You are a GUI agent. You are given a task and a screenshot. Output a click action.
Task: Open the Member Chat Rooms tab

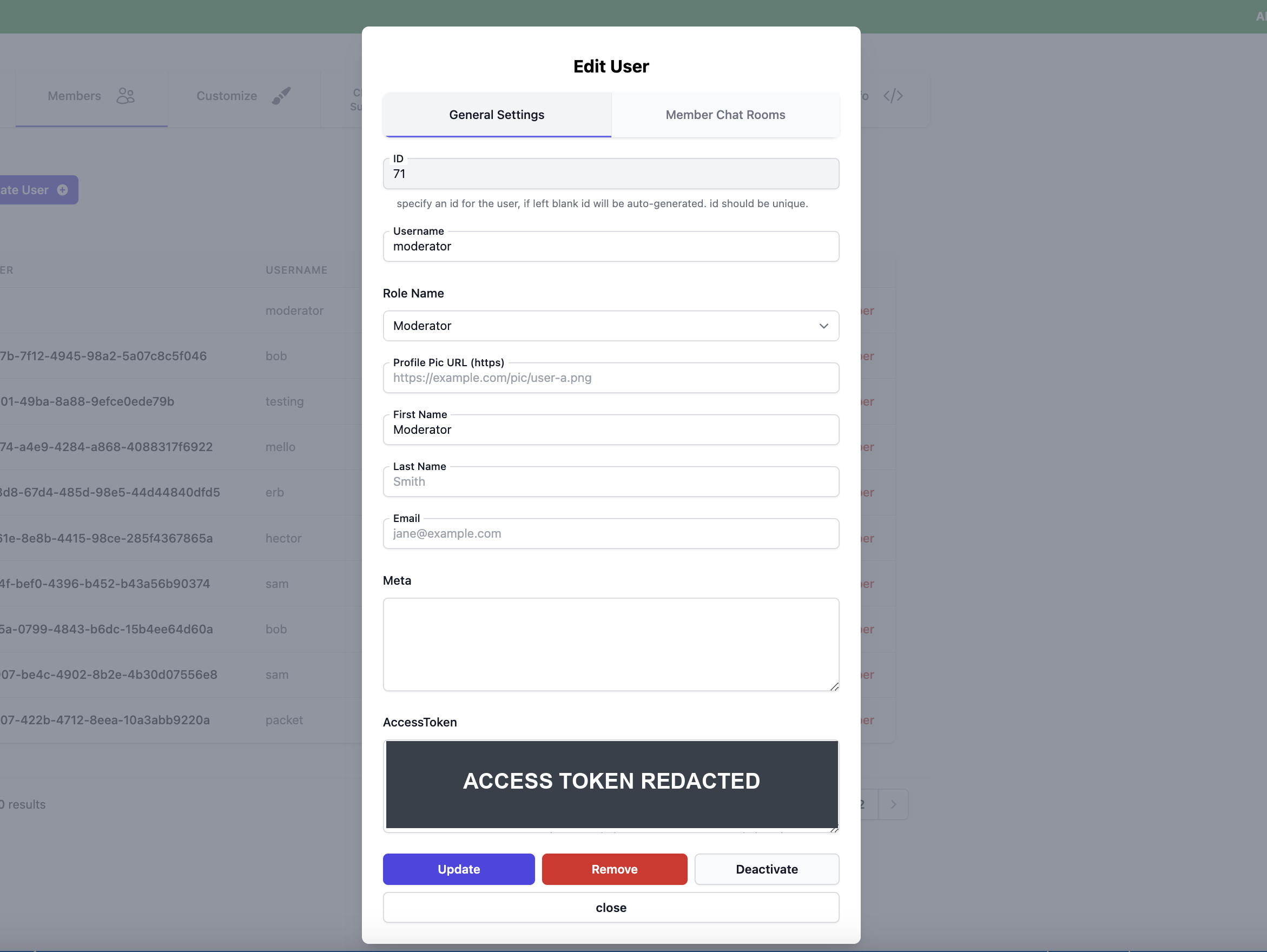725,115
